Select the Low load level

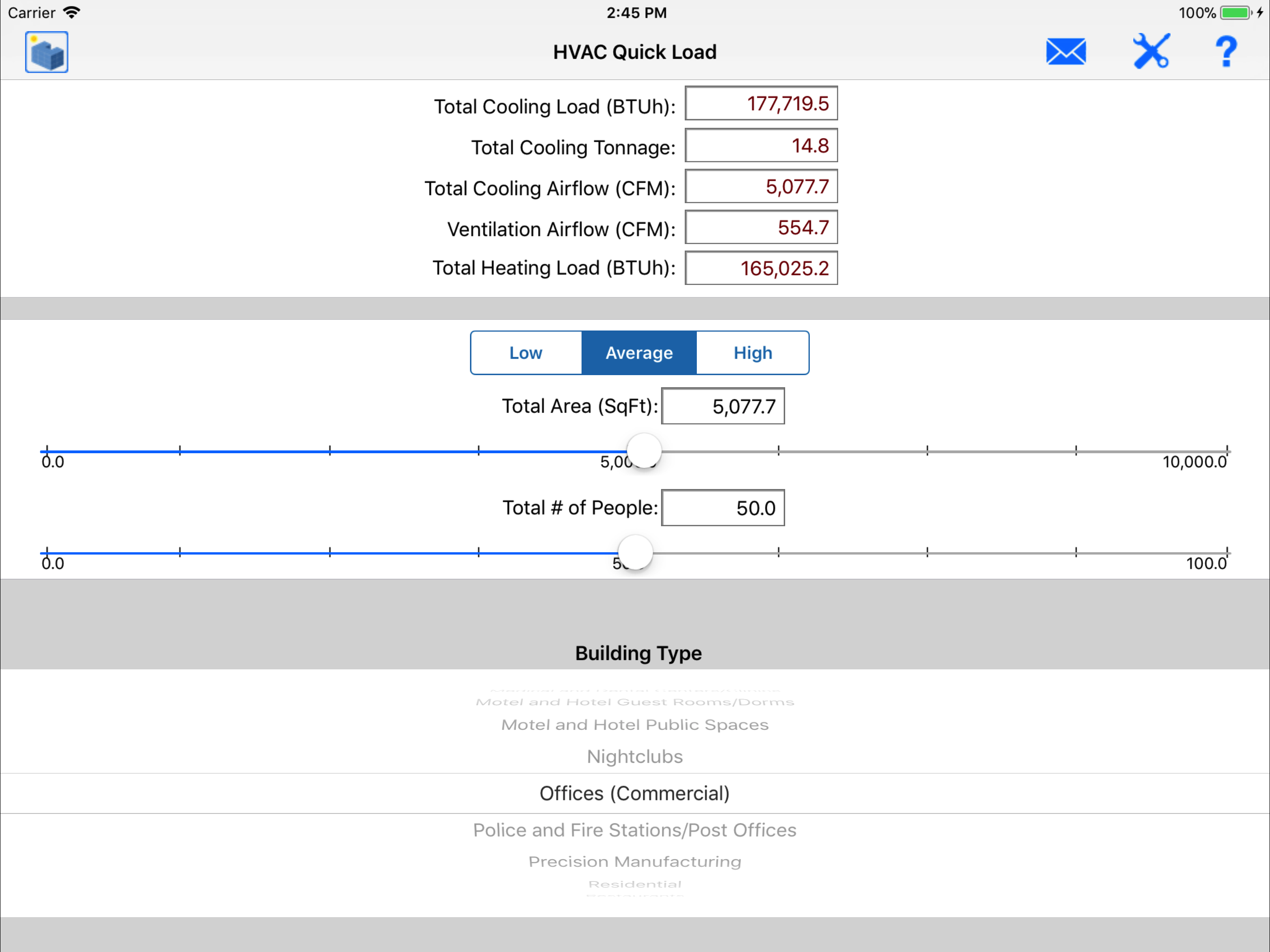click(x=525, y=352)
